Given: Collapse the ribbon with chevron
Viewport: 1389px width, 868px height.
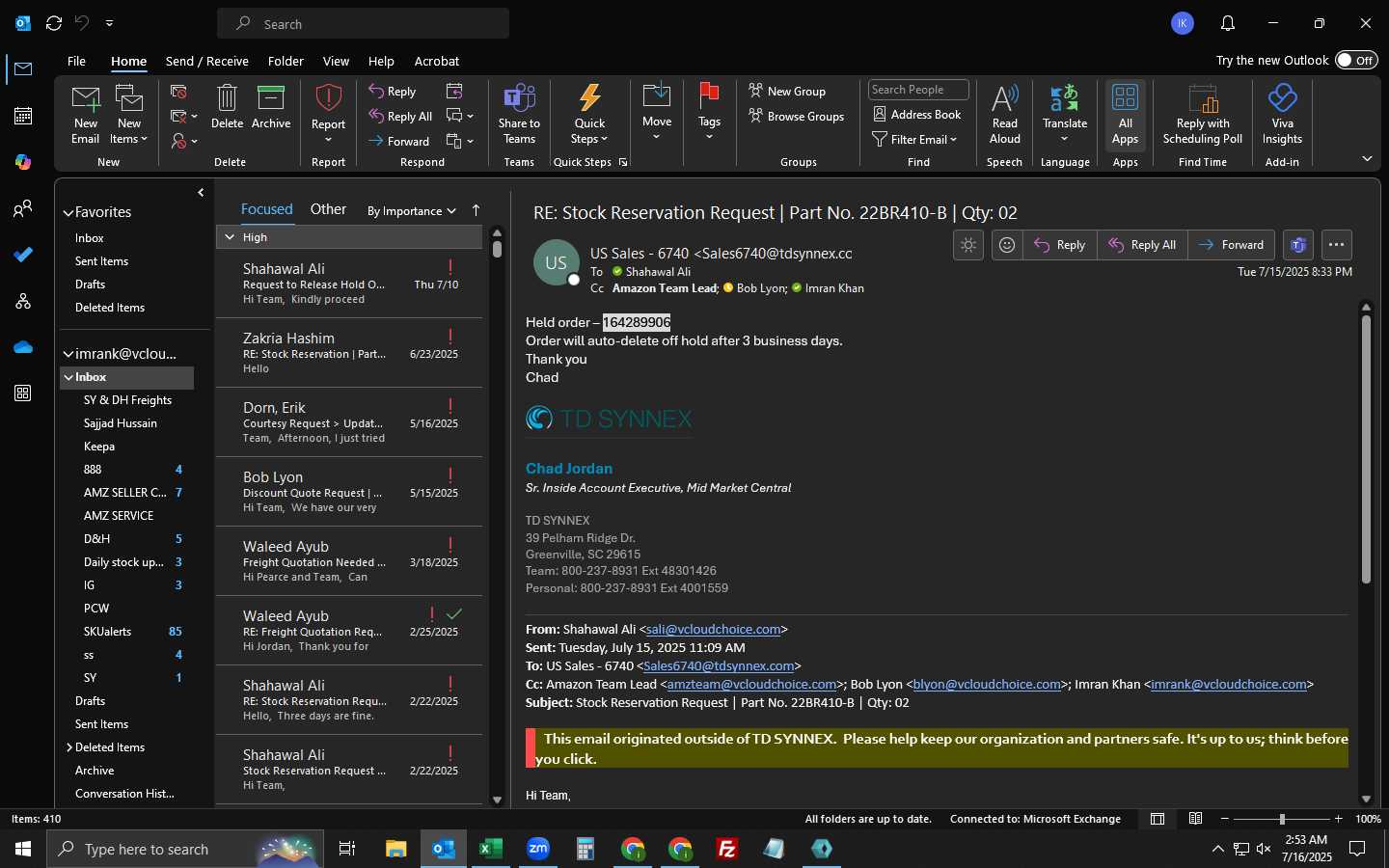Looking at the screenshot, I should click(1367, 158).
